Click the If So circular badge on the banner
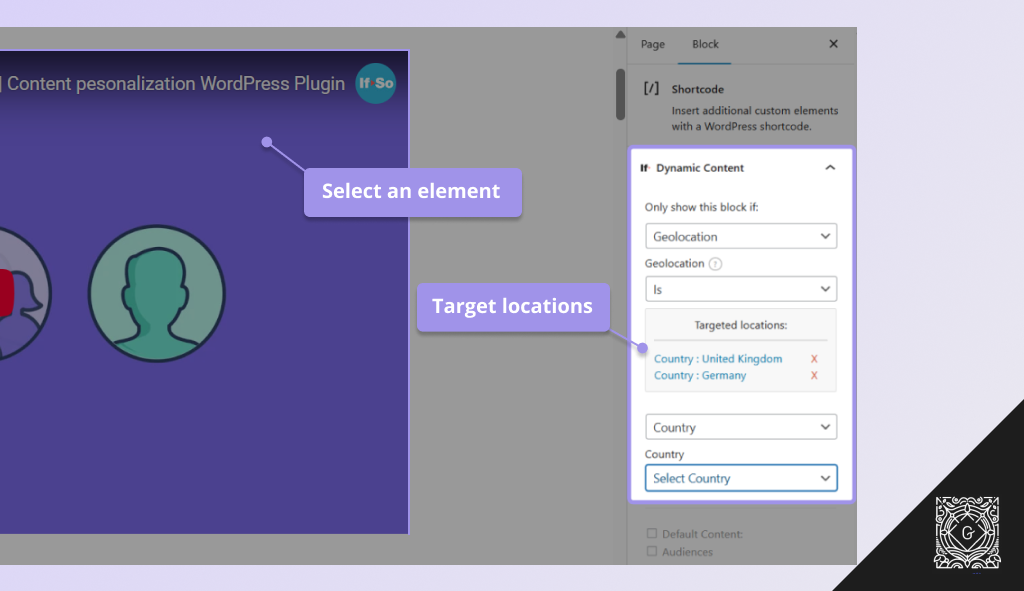Image resolution: width=1024 pixels, height=591 pixels. pos(375,84)
